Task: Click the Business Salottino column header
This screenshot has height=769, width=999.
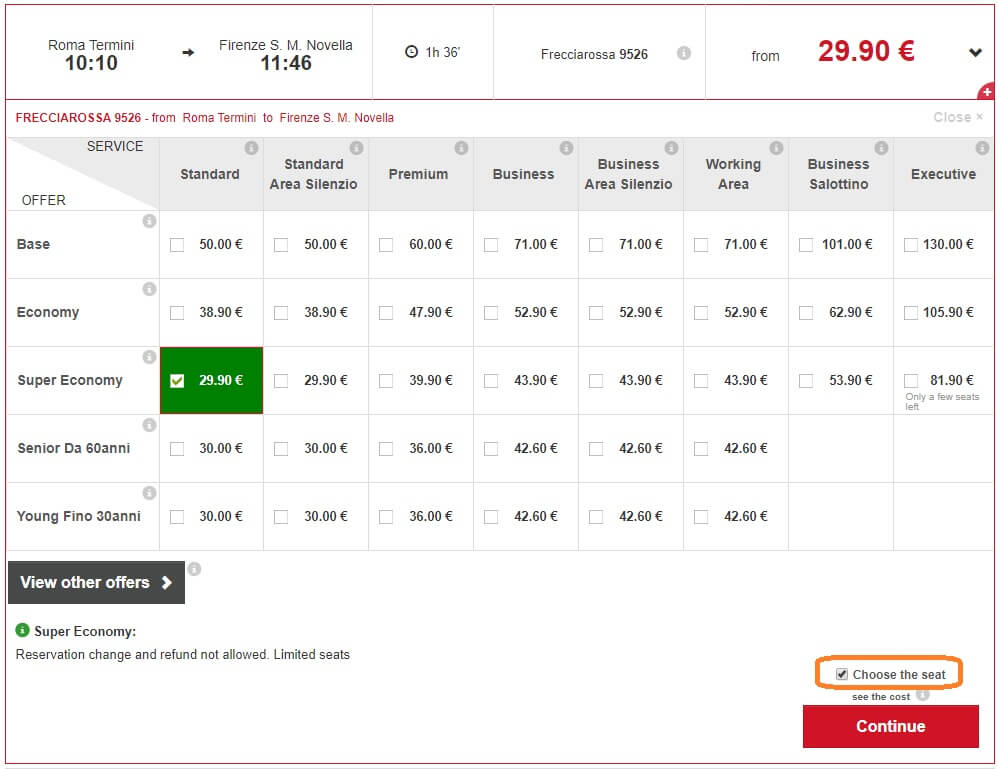Action: coord(838,174)
